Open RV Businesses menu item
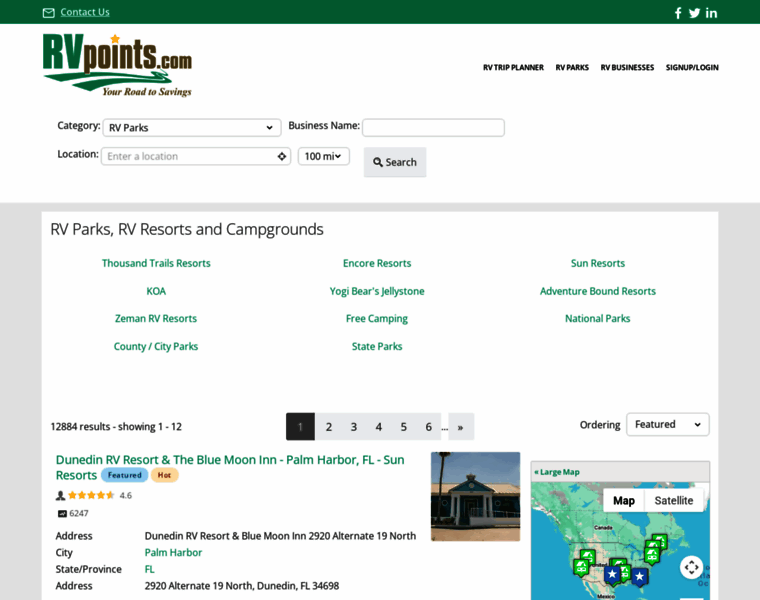760x600 pixels. pos(627,67)
